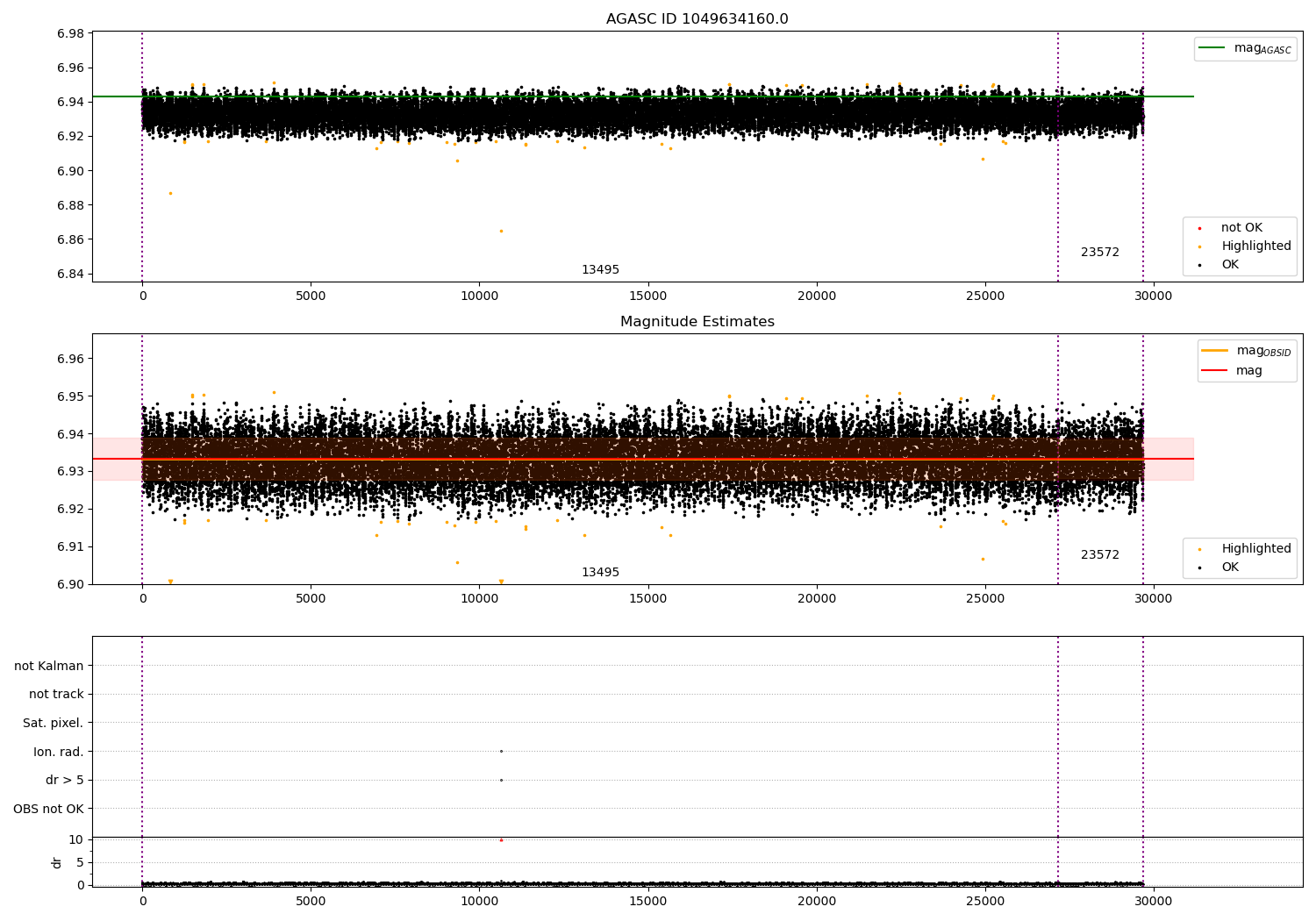The width and height of the screenshot is (1316, 921).
Task: Click the data dot on the 'Ion. rad.' row
Action: [501, 751]
